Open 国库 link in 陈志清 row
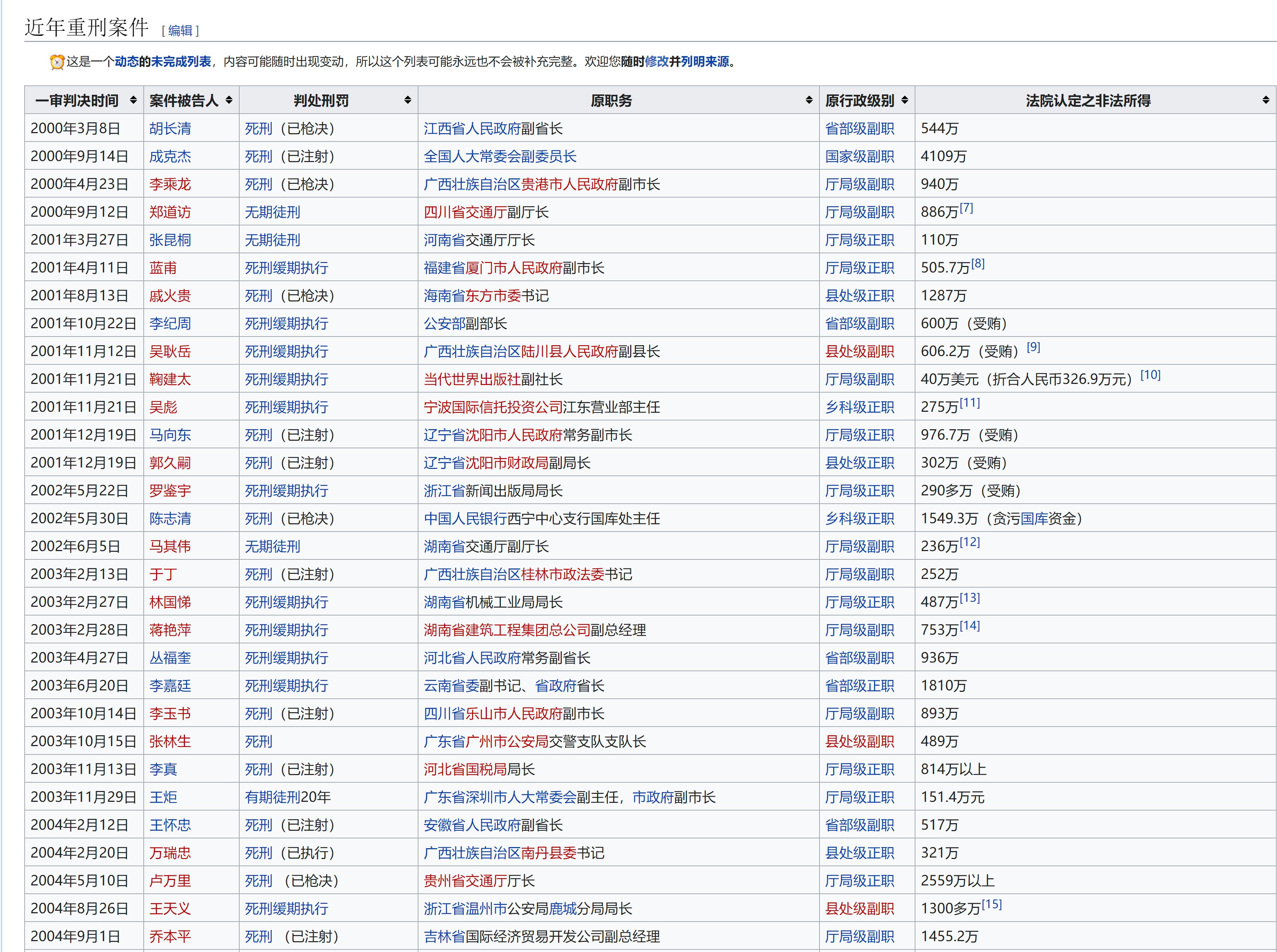 (1034, 519)
